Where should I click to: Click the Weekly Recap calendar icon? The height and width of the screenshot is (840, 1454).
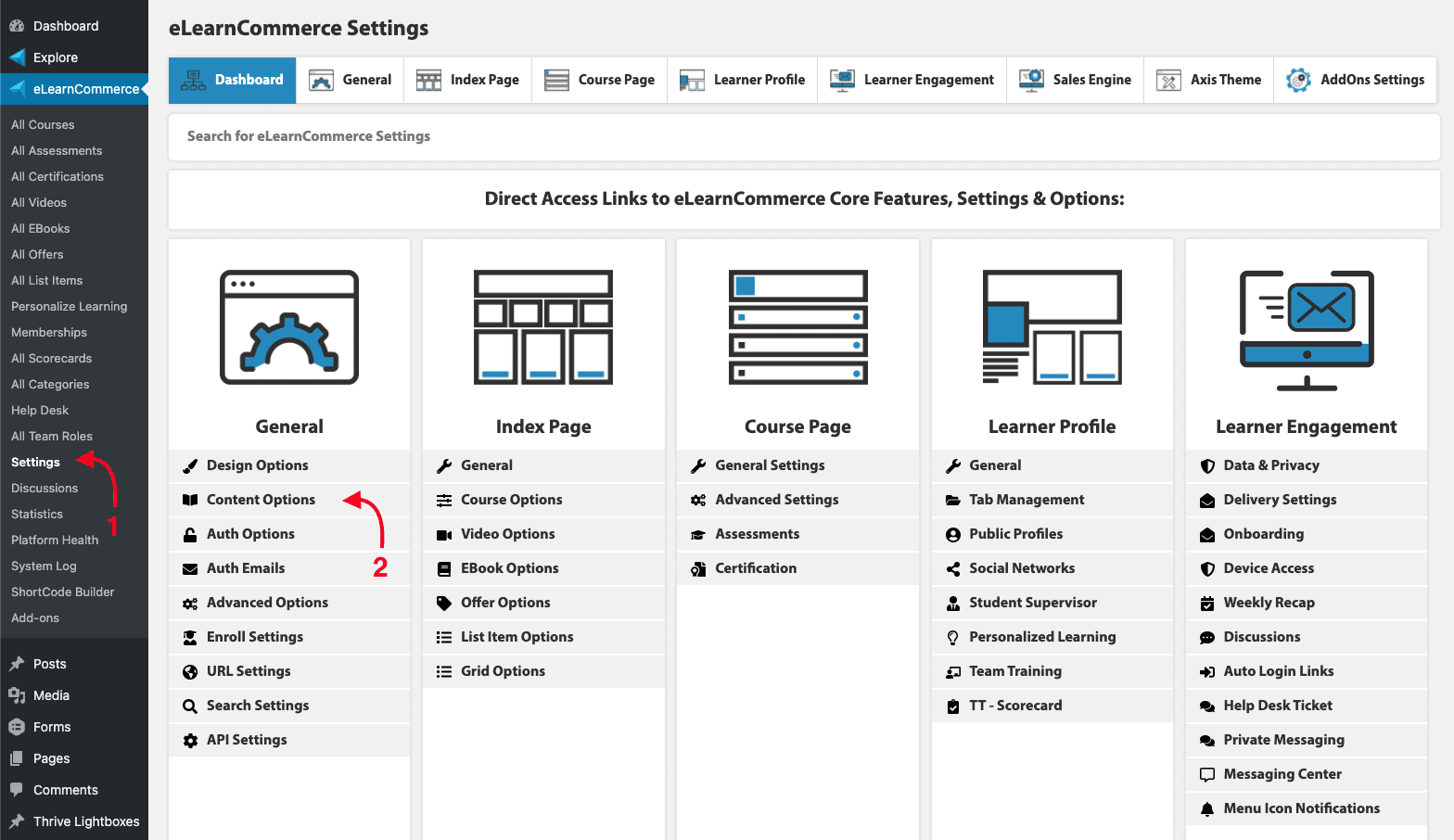point(1207,604)
